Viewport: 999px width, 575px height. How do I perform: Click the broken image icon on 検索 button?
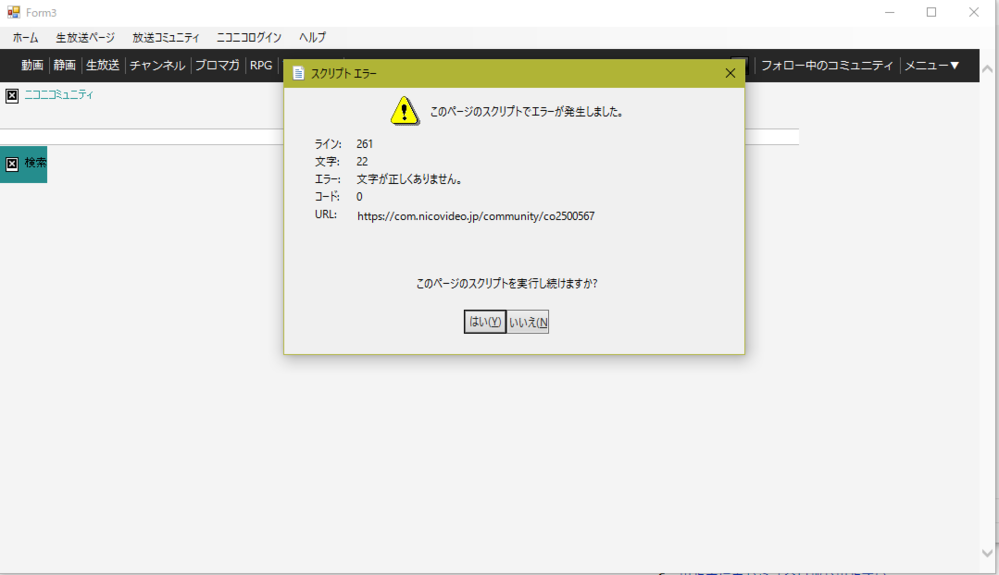[12, 164]
